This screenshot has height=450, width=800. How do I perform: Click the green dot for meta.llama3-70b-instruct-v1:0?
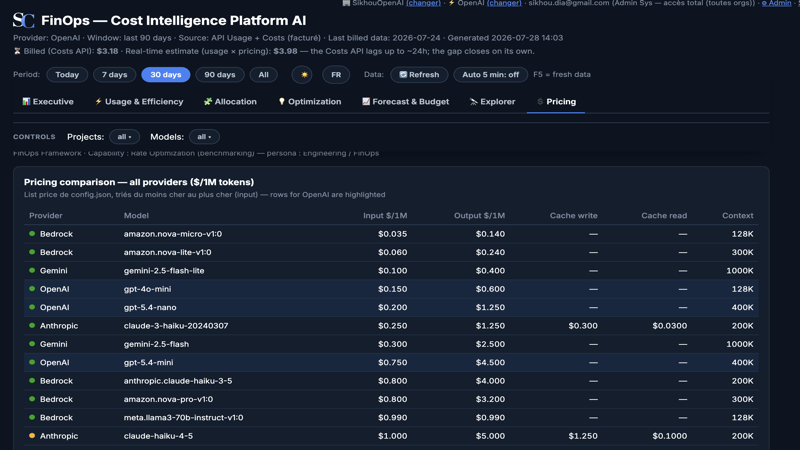(32, 417)
